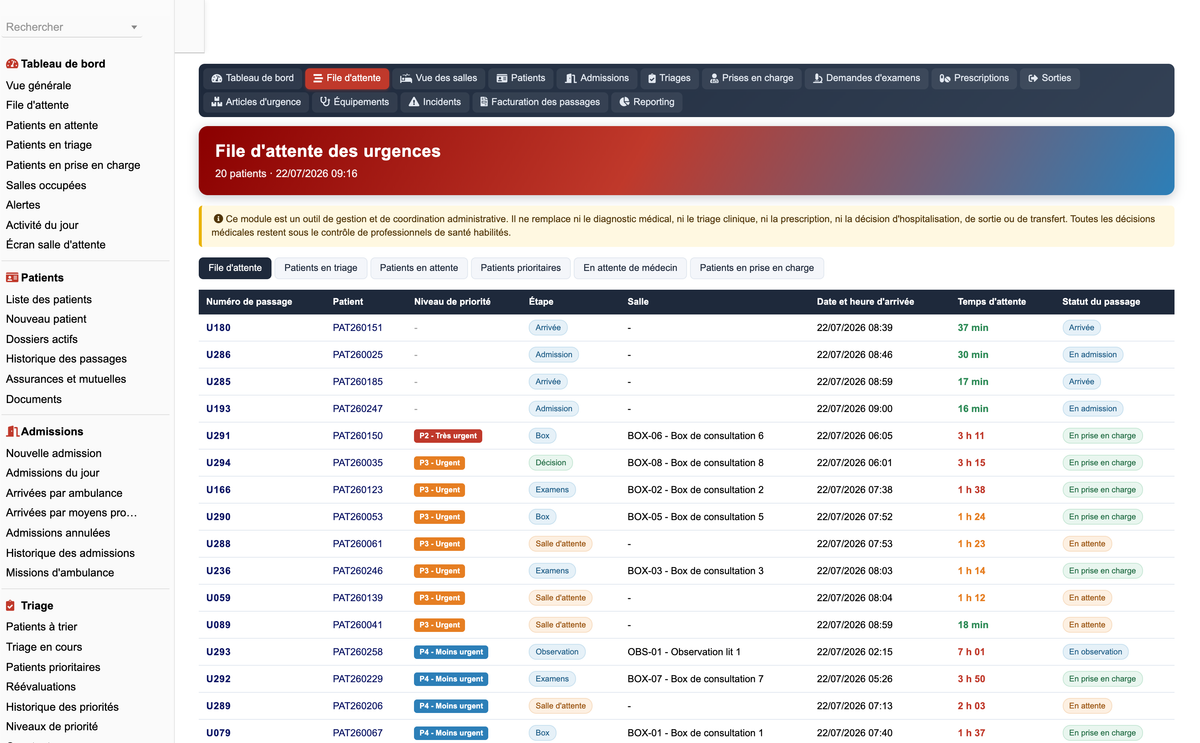Click the Statut du passage column header
The image size is (1200, 743).
tap(1101, 302)
